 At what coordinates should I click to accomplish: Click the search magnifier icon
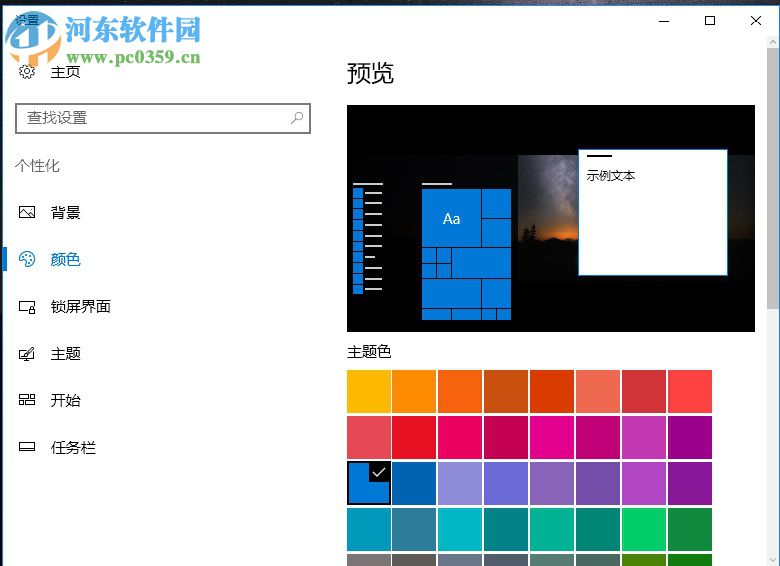point(297,118)
